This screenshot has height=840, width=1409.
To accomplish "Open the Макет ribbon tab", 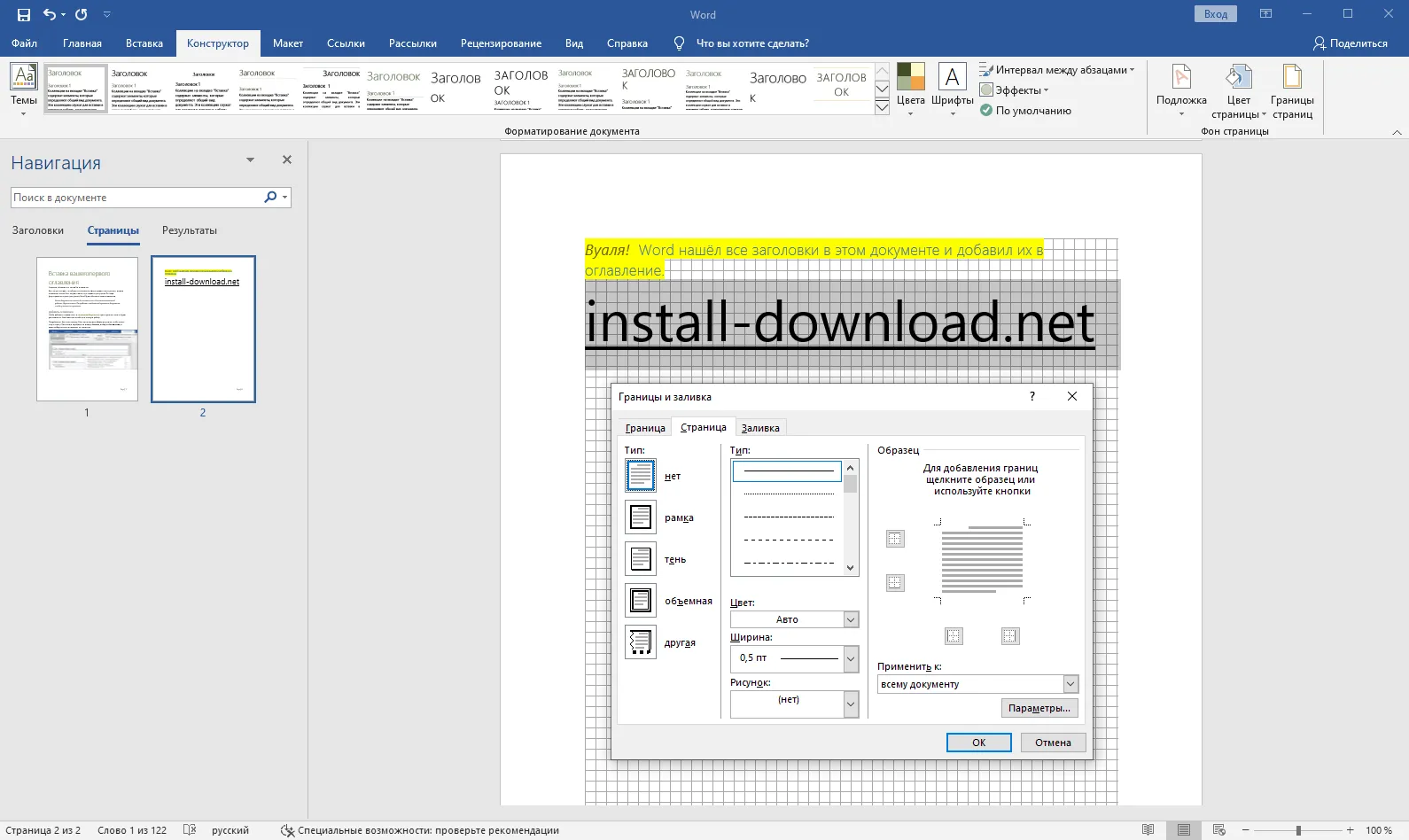I will pyautogui.click(x=287, y=43).
